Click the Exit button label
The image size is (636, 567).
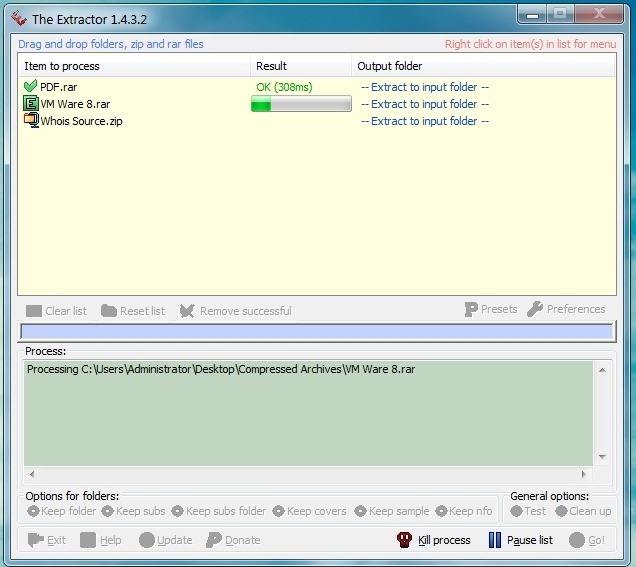click(x=56, y=540)
